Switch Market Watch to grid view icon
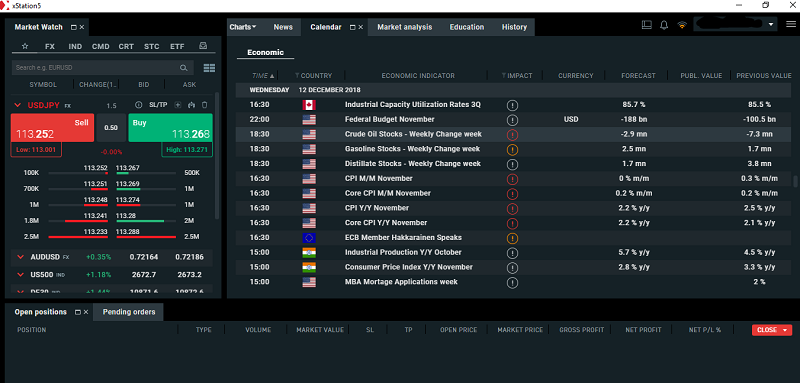 pyautogui.click(x=209, y=68)
